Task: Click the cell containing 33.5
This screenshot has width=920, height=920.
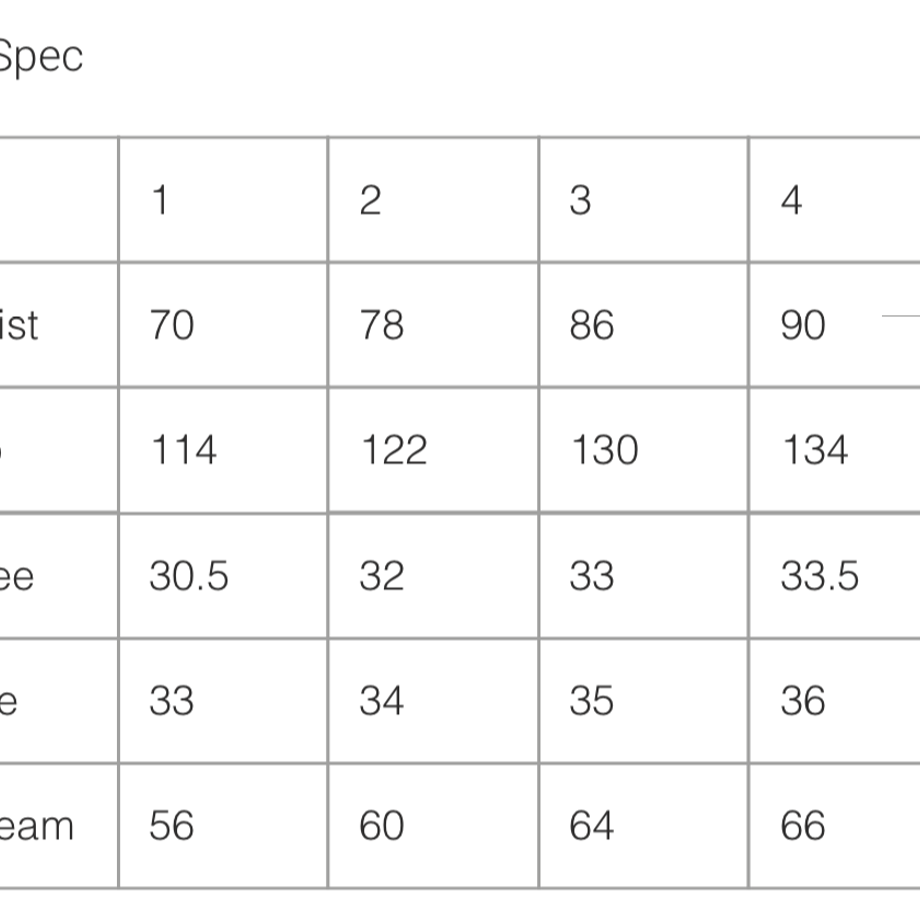Action: pyautogui.click(x=835, y=576)
